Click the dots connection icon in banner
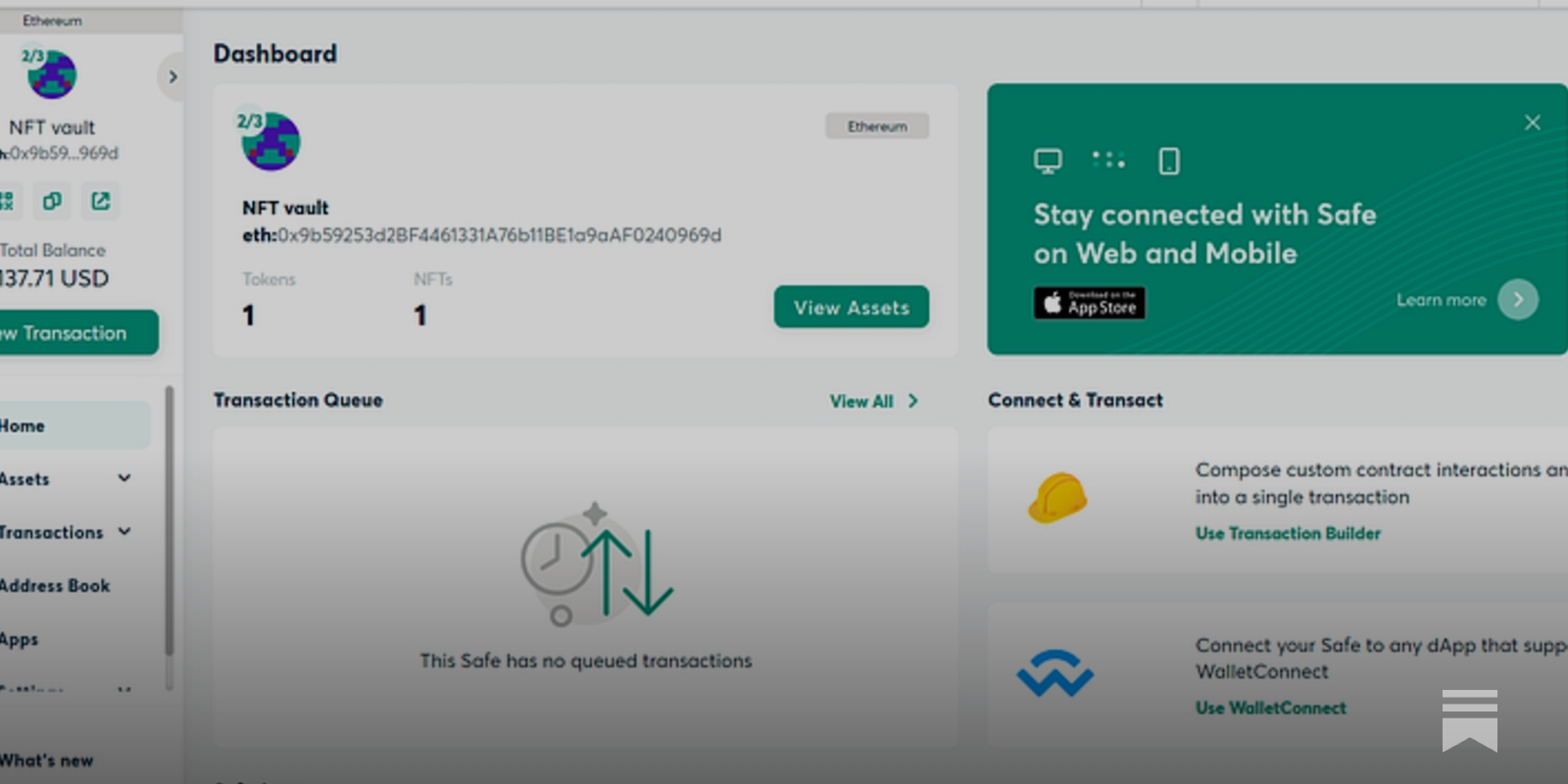 pyautogui.click(x=1108, y=160)
